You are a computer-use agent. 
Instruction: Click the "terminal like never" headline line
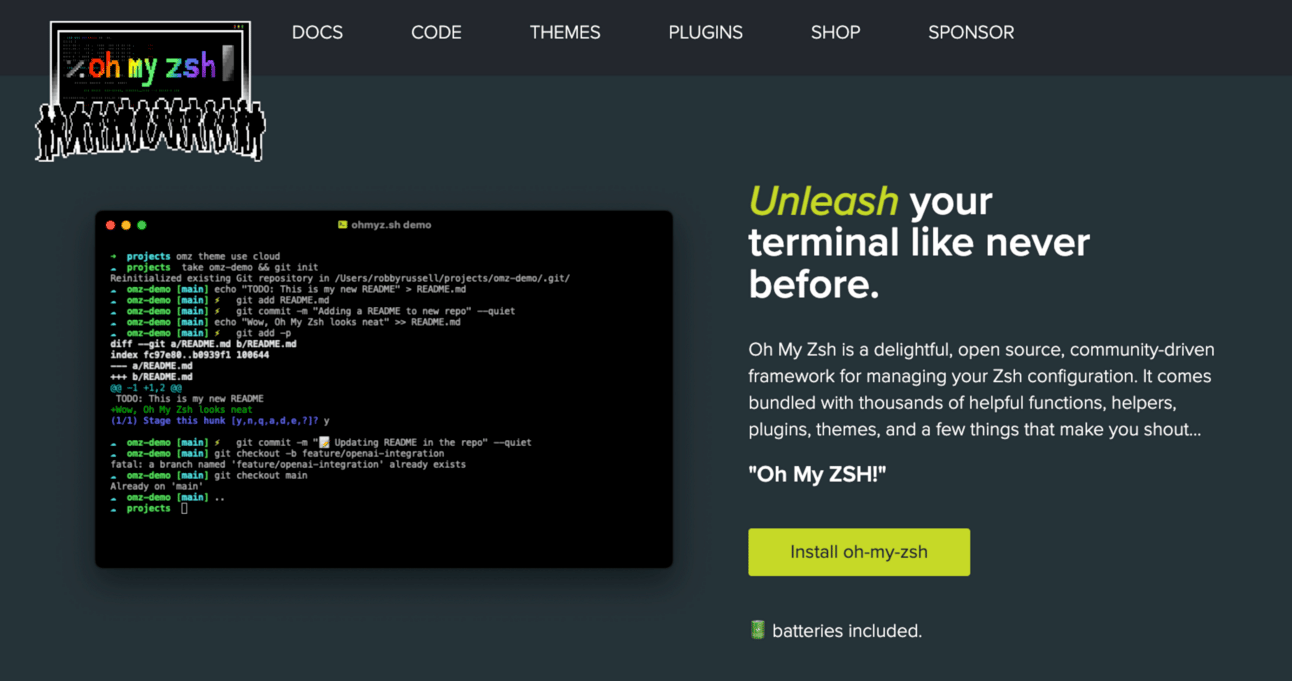click(919, 243)
